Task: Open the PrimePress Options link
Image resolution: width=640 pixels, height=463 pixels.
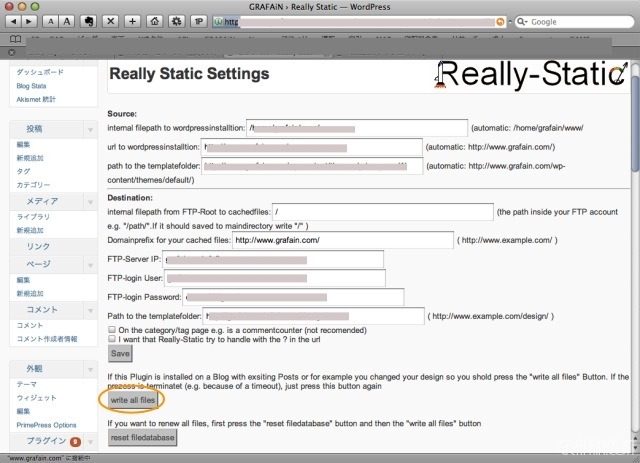Action: pos(47,425)
